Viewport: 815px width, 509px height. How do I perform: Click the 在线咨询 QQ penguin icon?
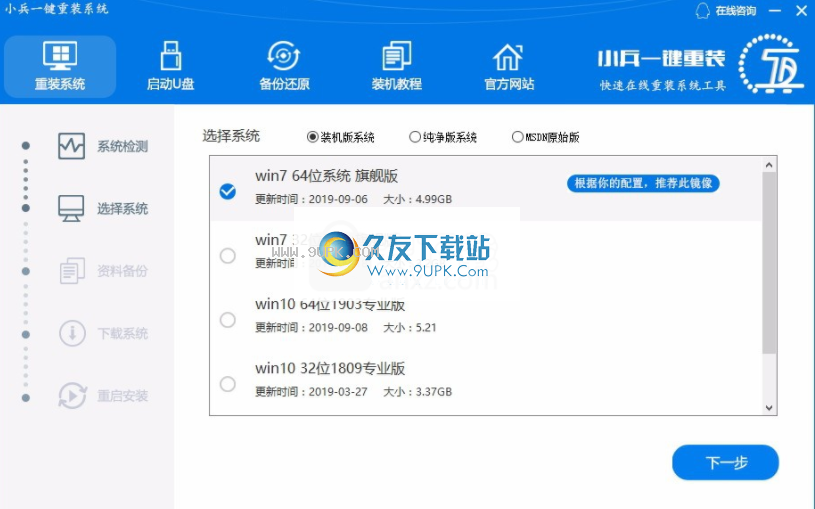702,11
